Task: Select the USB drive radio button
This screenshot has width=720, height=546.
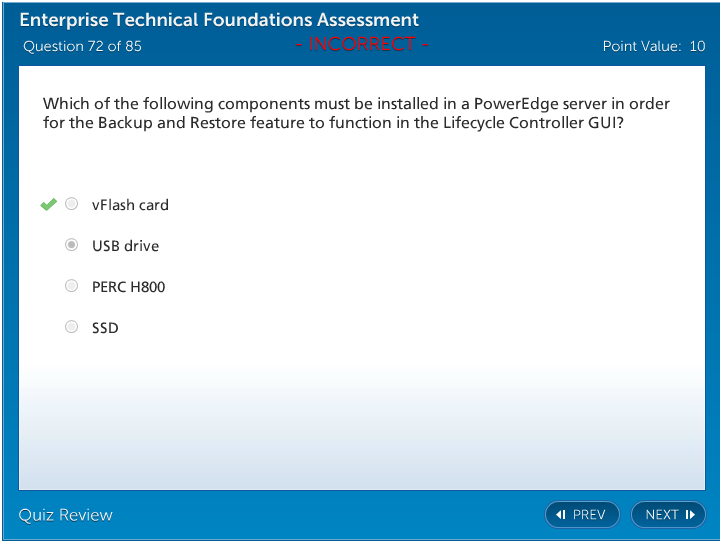Action: [x=71, y=245]
